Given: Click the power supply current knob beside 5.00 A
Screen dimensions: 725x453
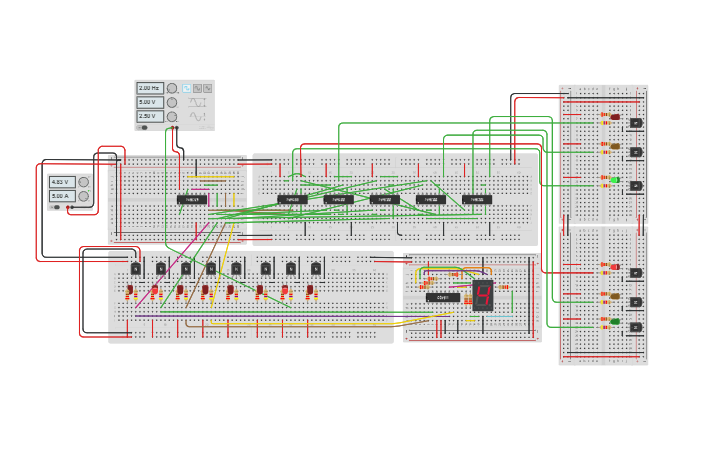Looking at the screenshot, I should pos(84,196).
